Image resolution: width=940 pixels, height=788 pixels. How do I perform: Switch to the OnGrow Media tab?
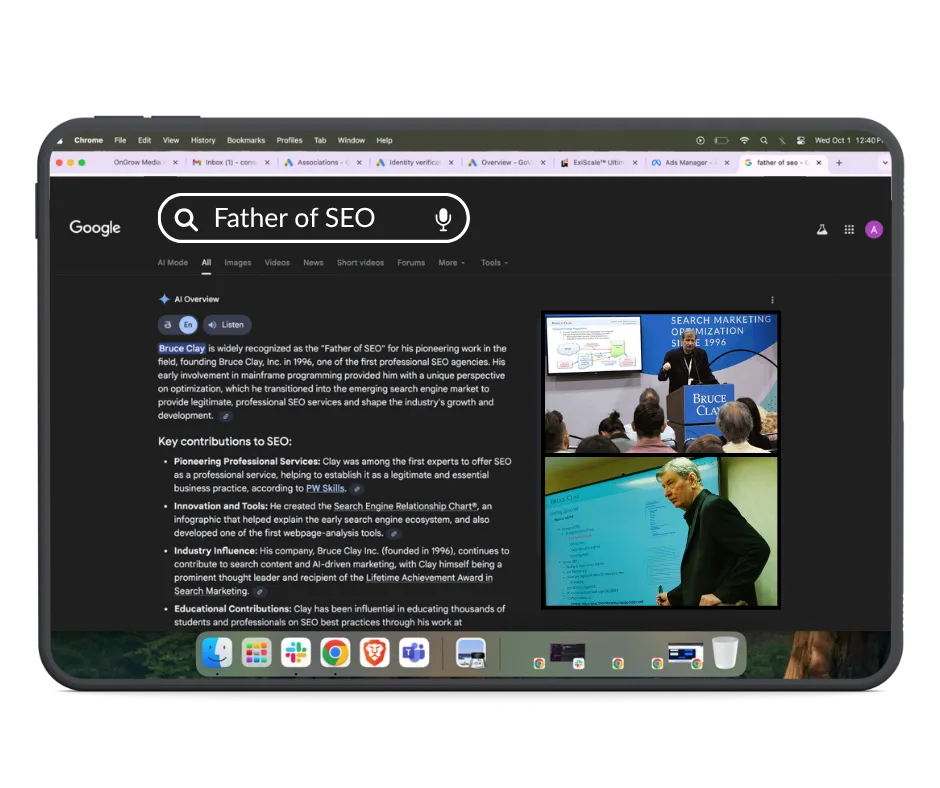coord(137,163)
